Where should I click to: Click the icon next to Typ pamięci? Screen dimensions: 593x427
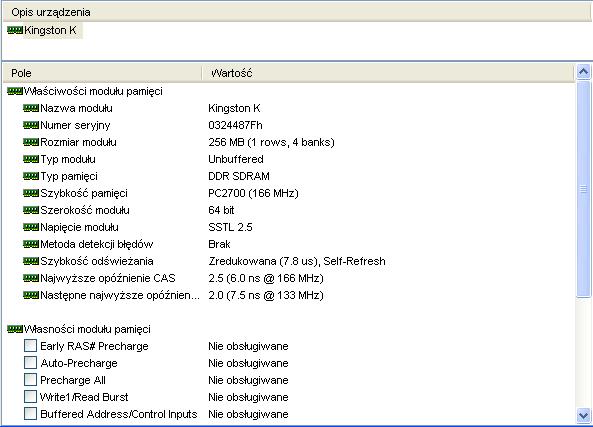click(x=31, y=176)
